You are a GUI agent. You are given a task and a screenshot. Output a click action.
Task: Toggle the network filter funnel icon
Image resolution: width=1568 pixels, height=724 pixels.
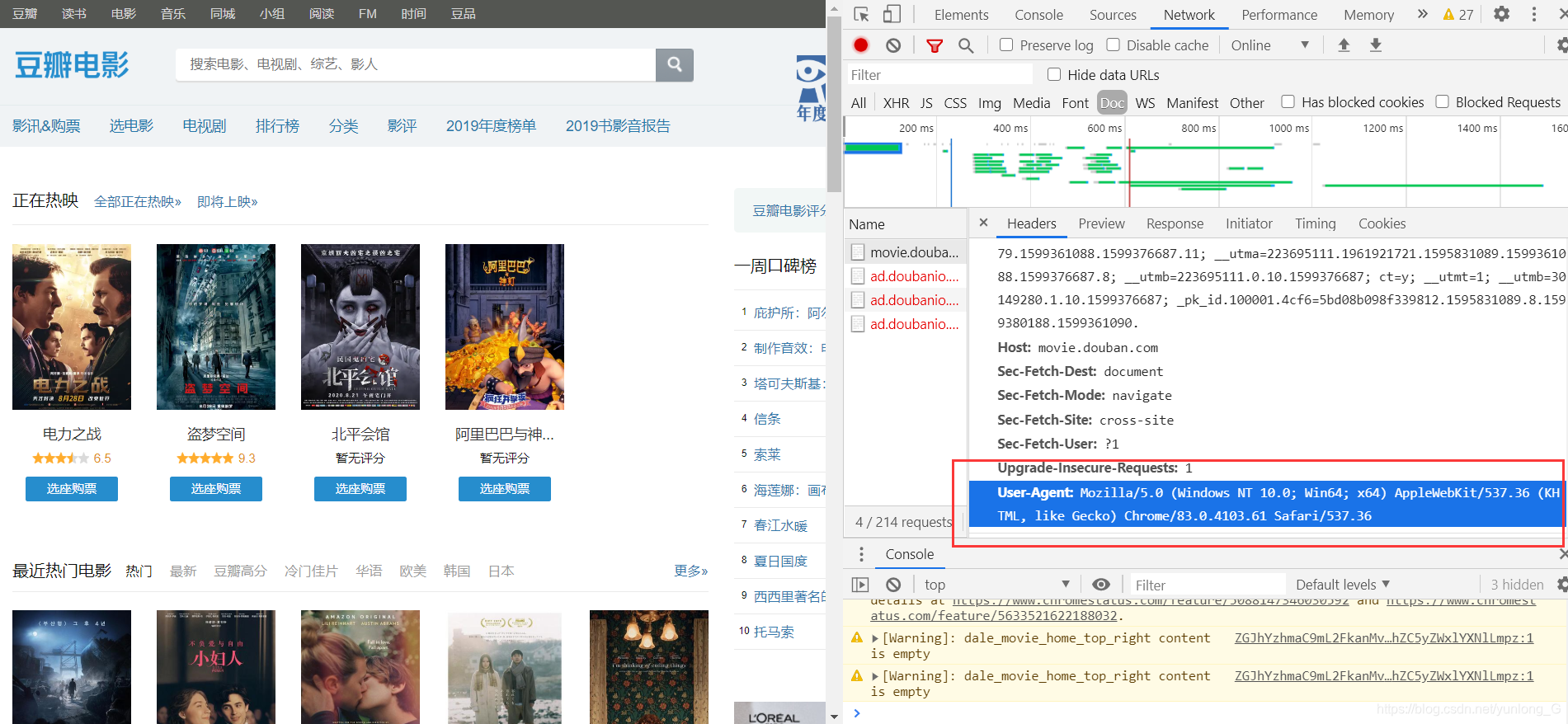coord(935,45)
